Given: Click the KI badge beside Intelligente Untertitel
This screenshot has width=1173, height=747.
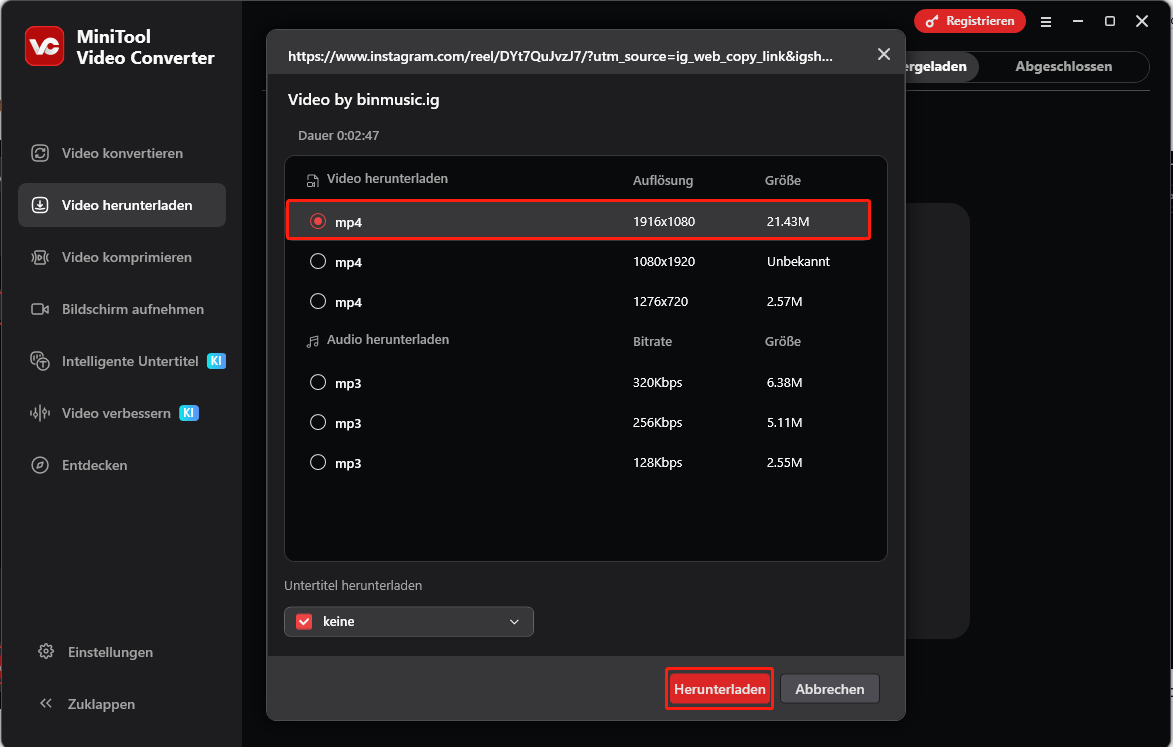Looking at the screenshot, I should [216, 361].
